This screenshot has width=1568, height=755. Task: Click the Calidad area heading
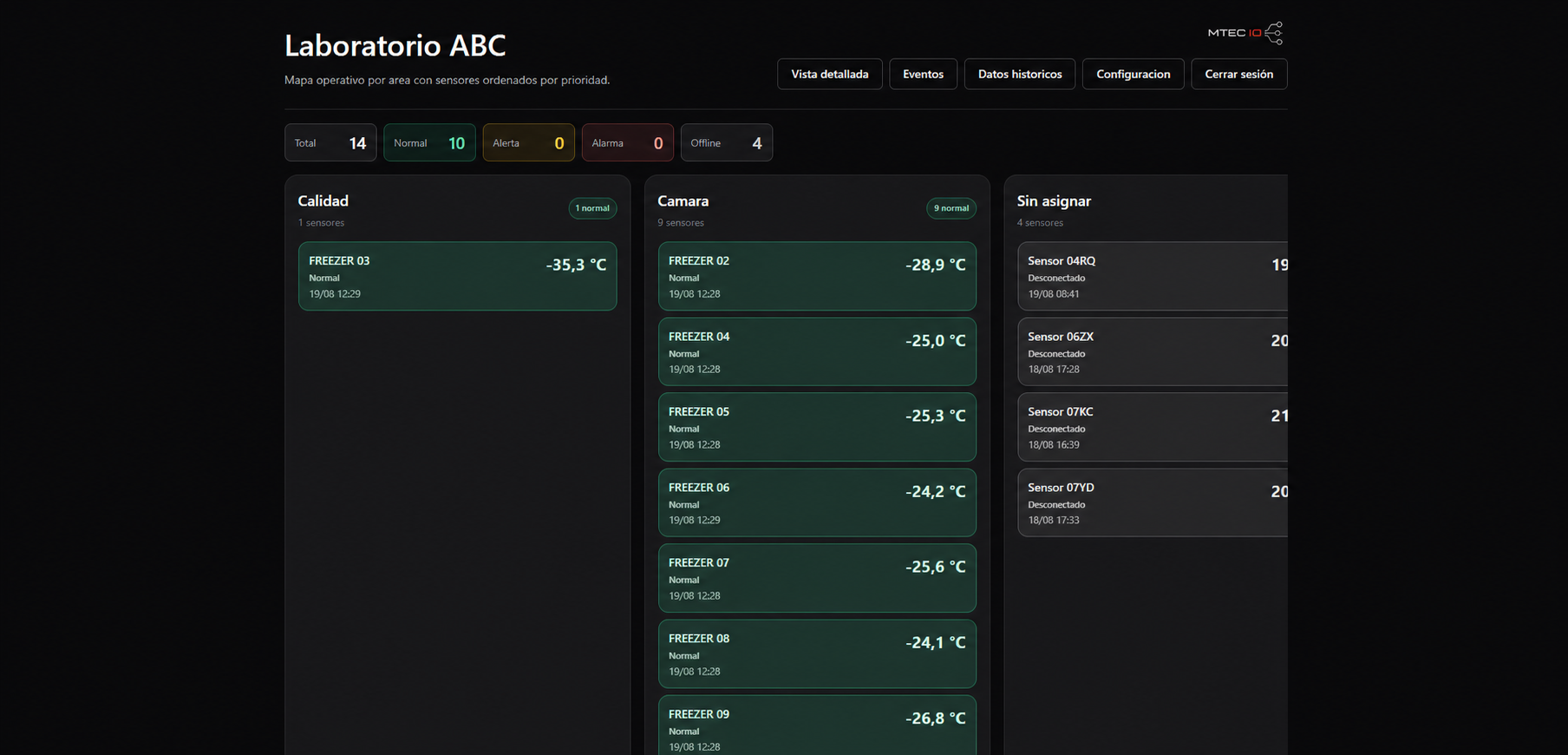323,200
